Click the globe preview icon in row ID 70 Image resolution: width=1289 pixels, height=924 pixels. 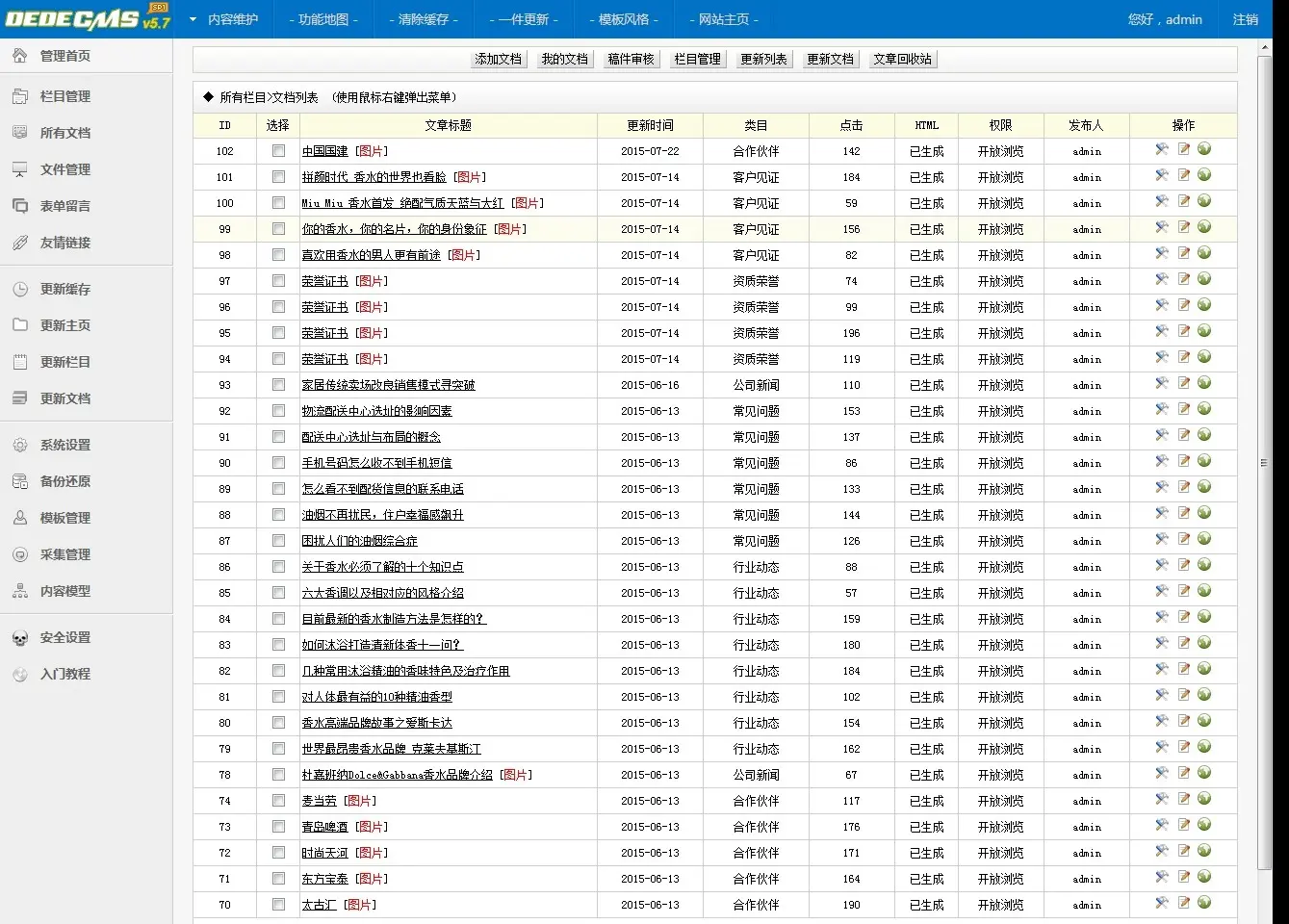tap(1204, 903)
